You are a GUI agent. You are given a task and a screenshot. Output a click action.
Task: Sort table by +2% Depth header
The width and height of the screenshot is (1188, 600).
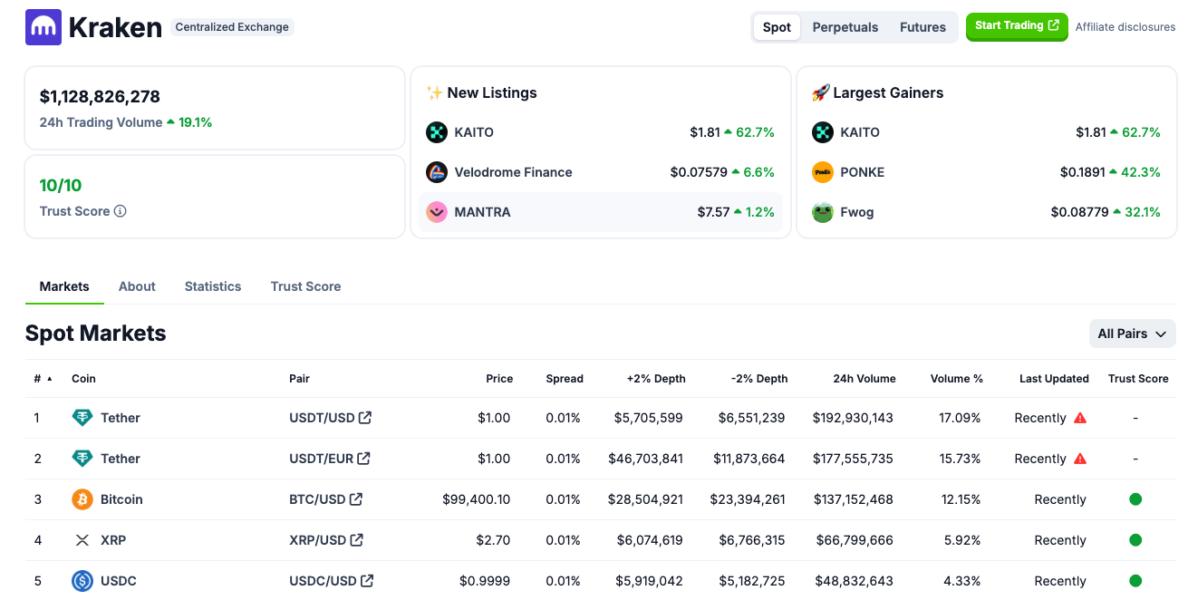point(656,379)
